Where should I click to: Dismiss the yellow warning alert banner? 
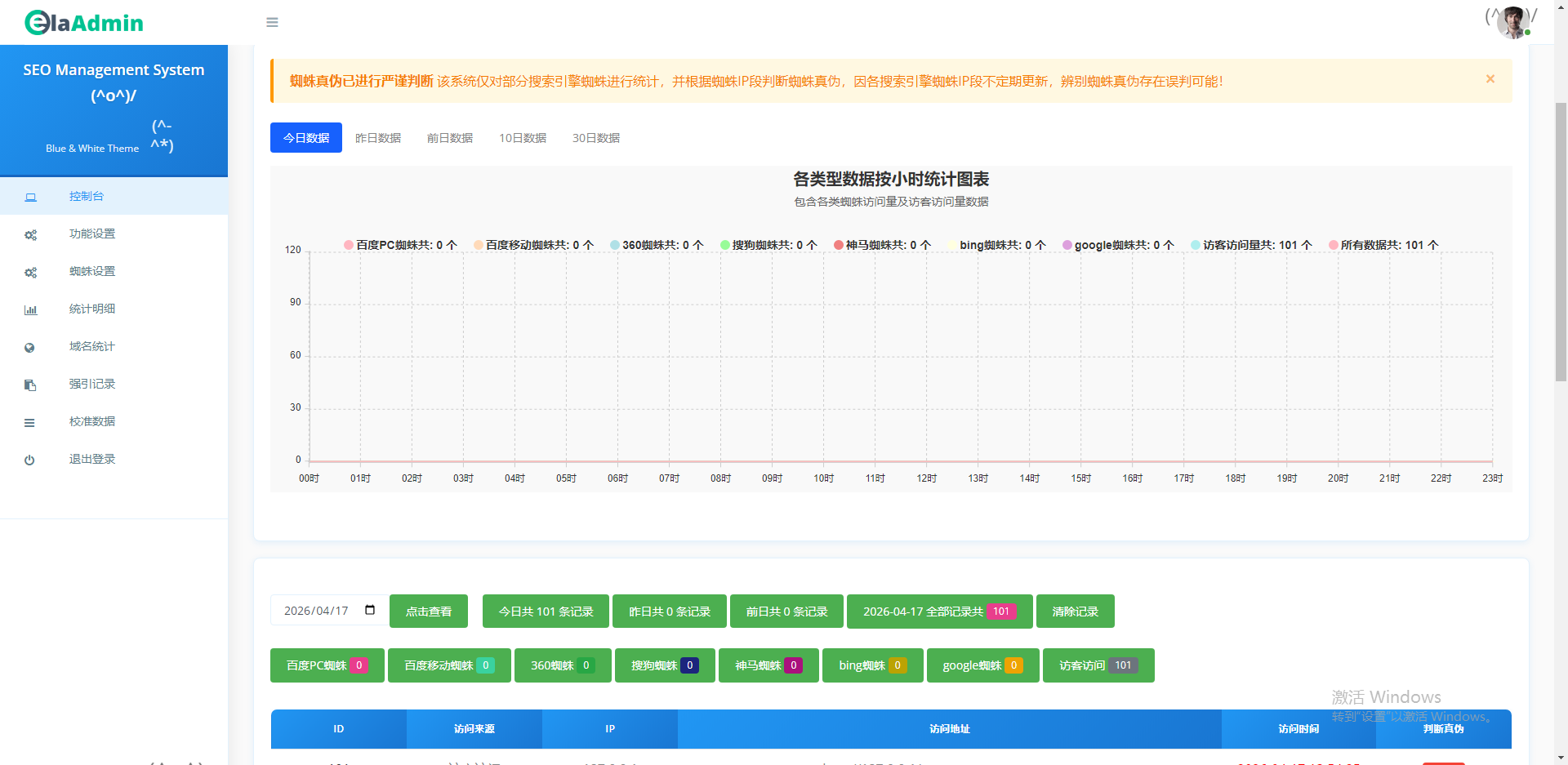(1490, 79)
